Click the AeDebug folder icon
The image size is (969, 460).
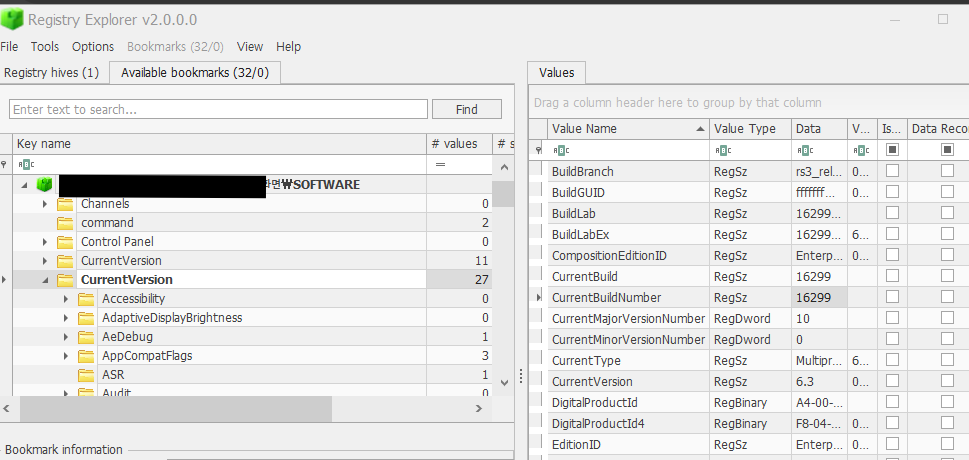tap(86, 337)
